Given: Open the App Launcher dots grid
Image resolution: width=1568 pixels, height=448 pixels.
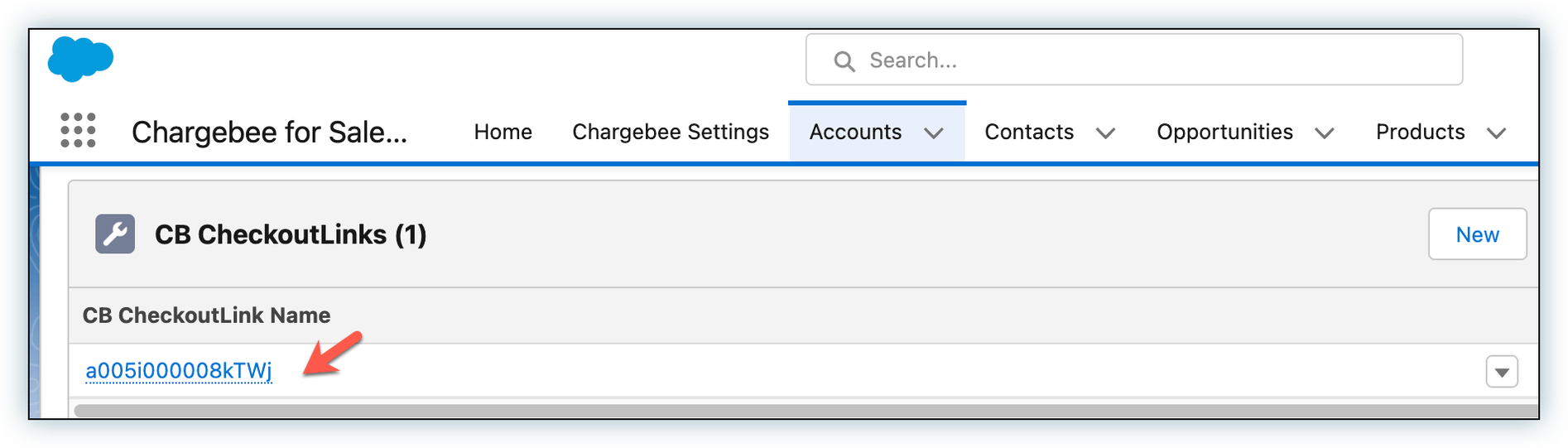Looking at the screenshot, I should tap(79, 131).
